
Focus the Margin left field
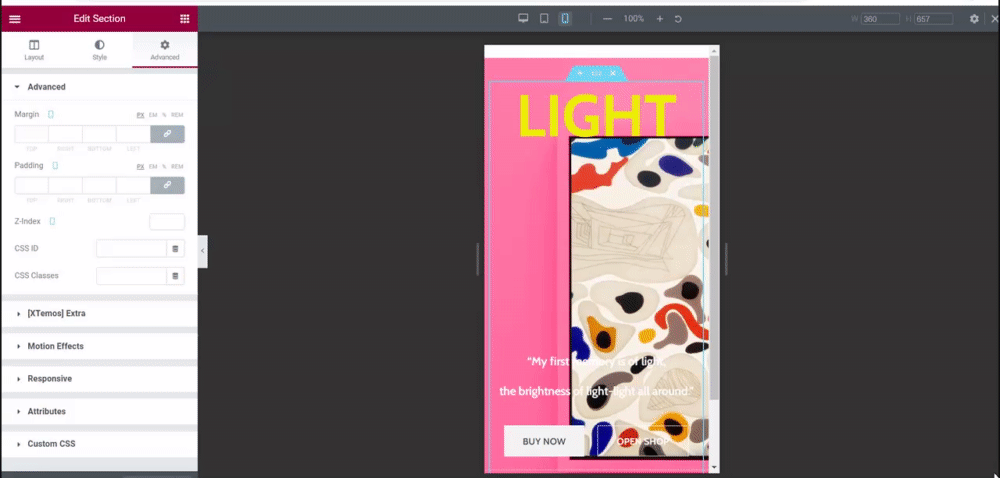coord(133,134)
